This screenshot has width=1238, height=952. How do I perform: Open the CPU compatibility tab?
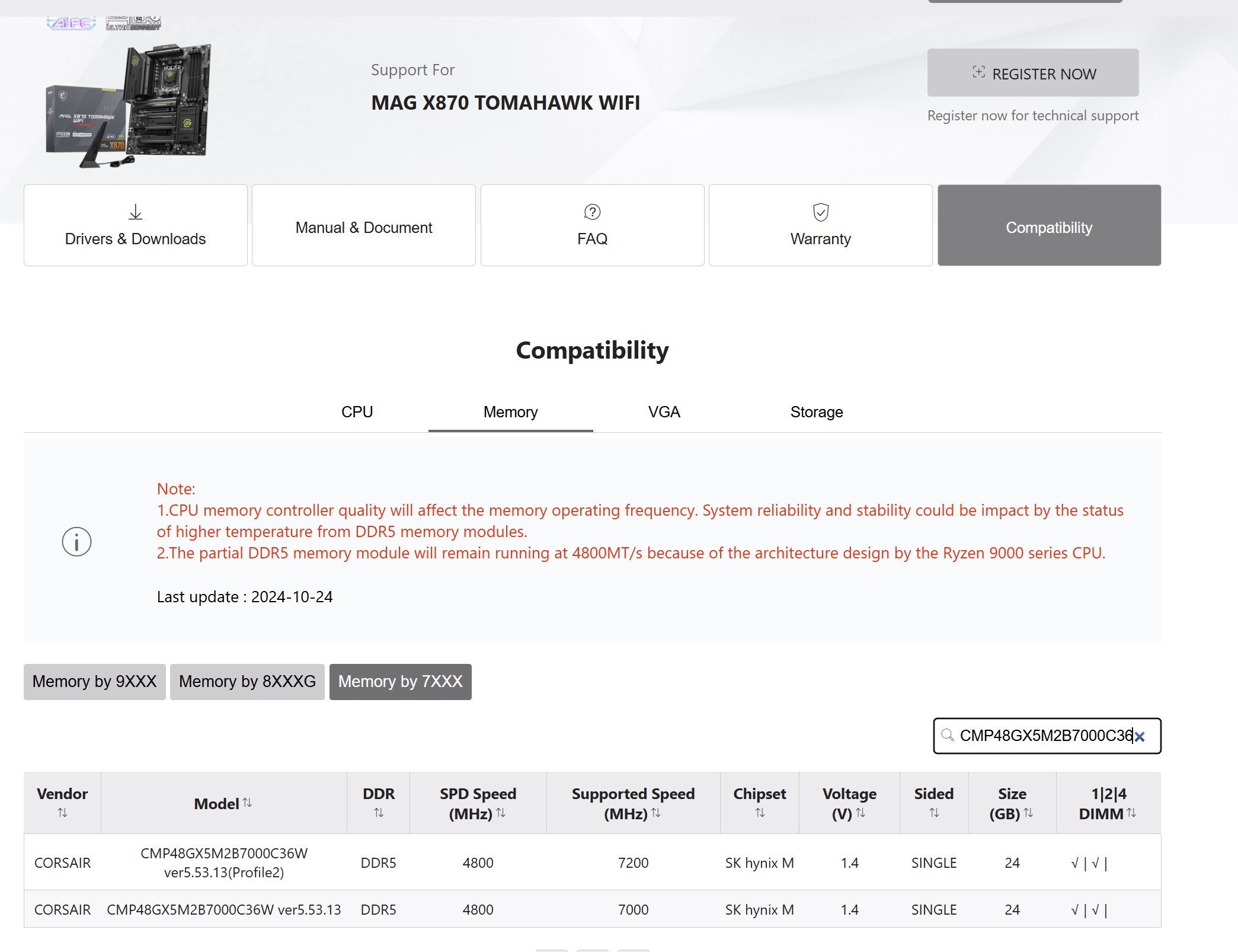[x=357, y=412]
